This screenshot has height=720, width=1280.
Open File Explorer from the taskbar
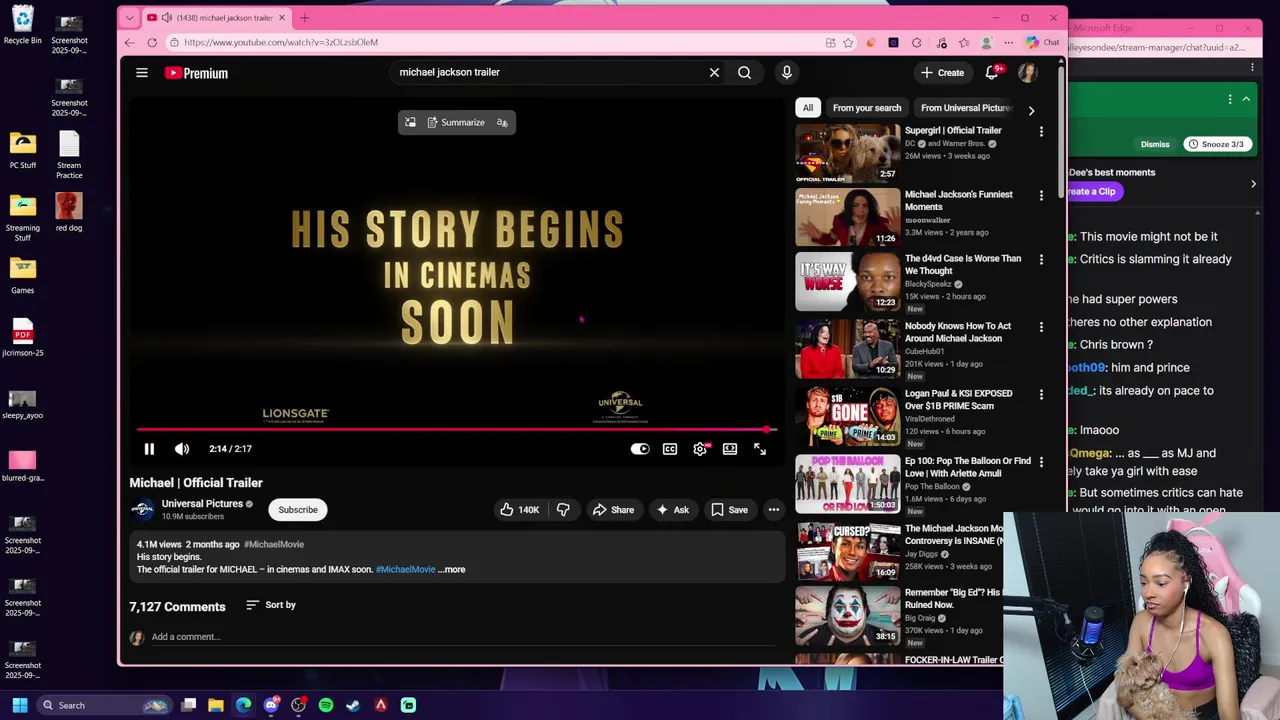pyautogui.click(x=216, y=705)
